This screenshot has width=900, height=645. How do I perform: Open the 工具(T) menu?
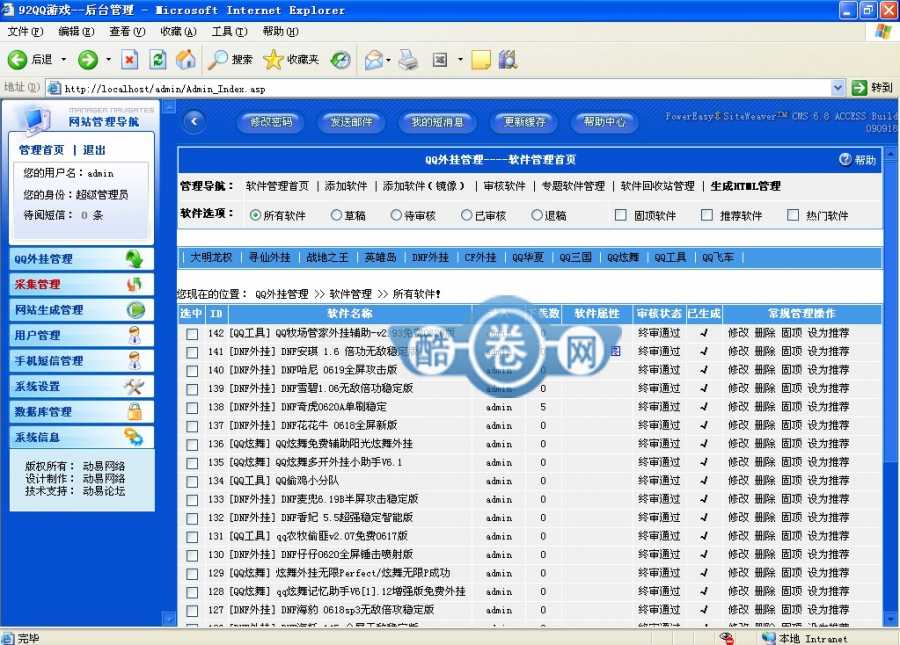pyautogui.click(x=229, y=32)
